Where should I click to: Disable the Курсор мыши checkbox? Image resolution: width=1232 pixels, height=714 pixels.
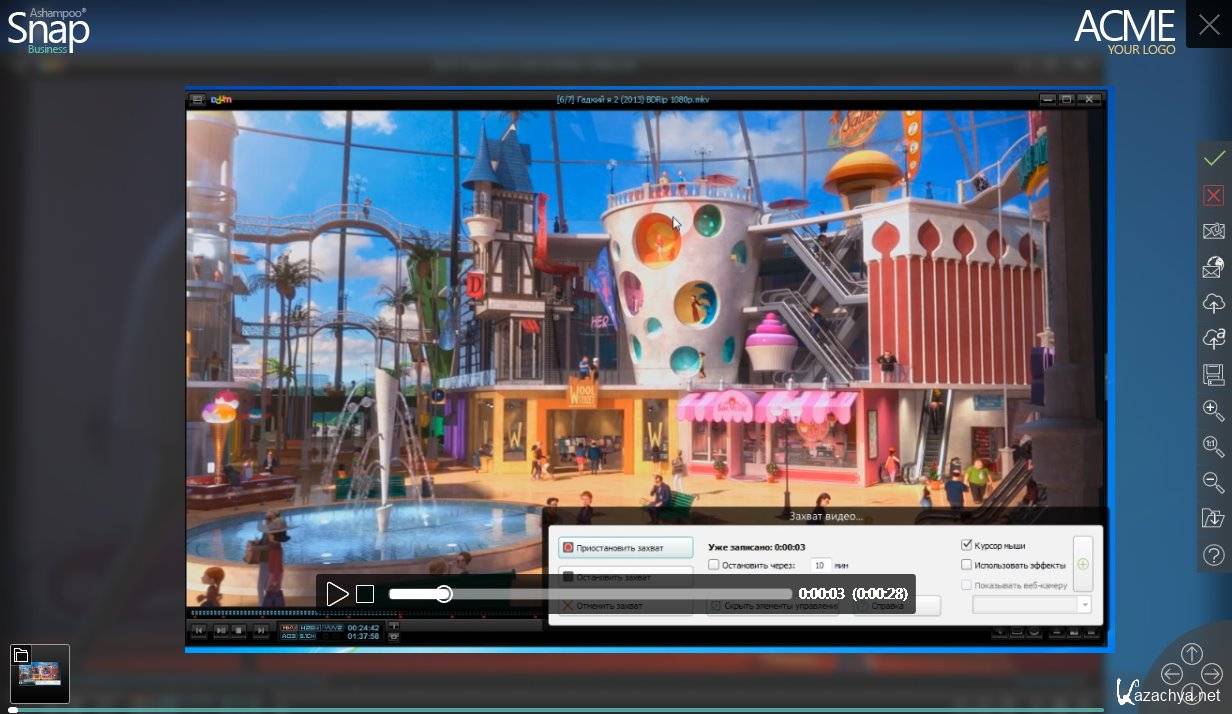966,545
